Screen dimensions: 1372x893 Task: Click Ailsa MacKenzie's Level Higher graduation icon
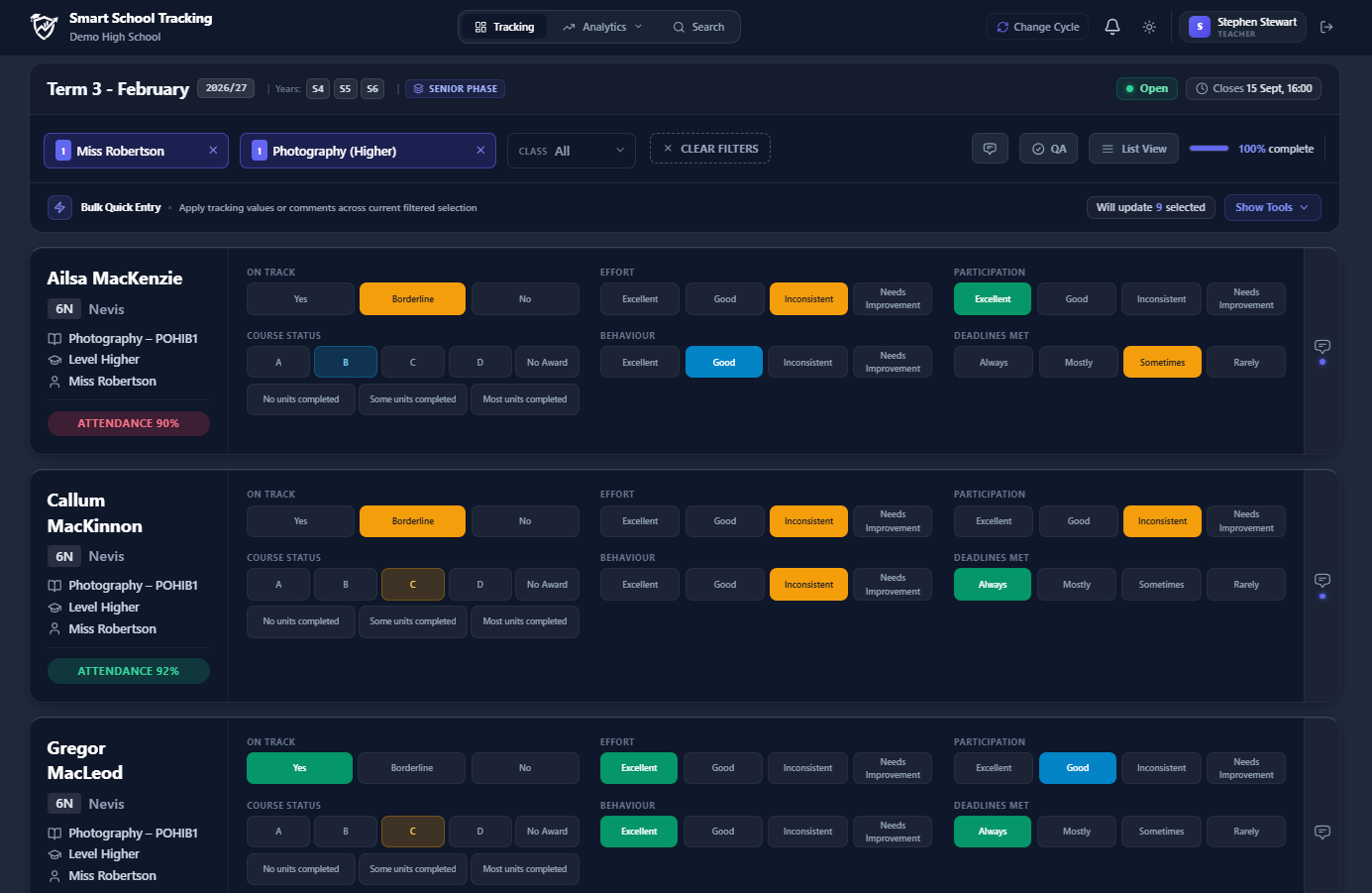[54, 360]
